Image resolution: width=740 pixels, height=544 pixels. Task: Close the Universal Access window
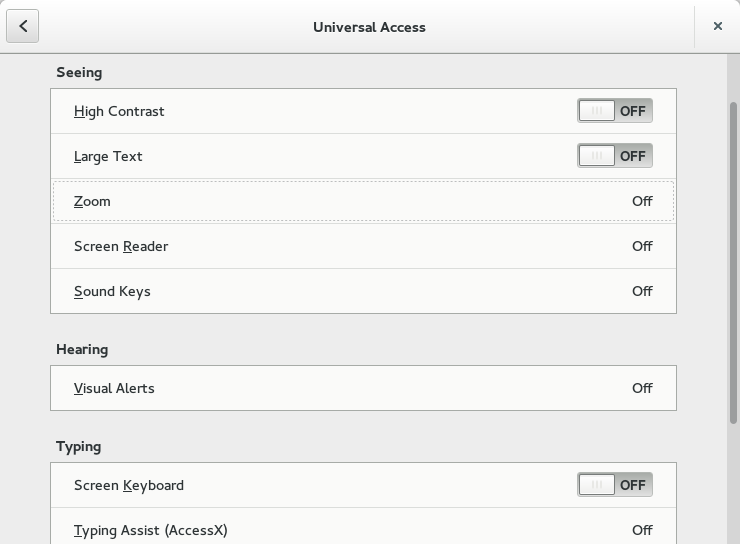tap(717, 27)
